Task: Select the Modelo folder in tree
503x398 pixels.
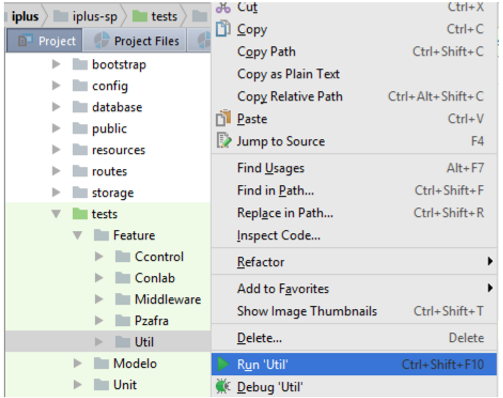Action: pyautogui.click(x=135, y=363)
